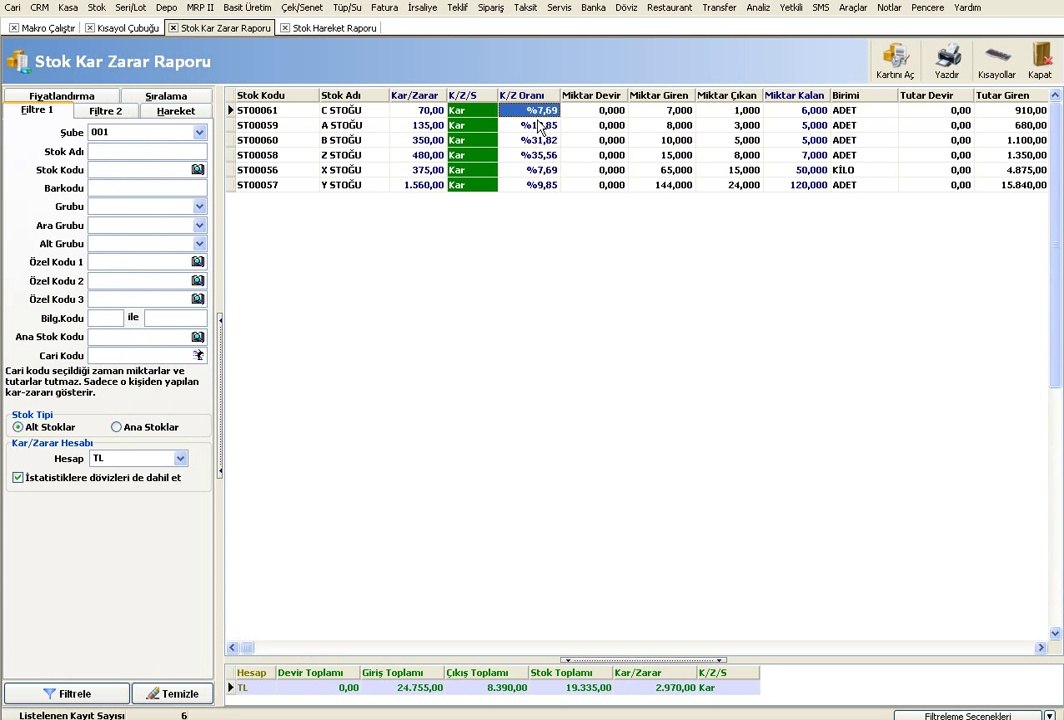Print the report with Yazdır
This screenshot has width=1064, height=720.
click(x=947, y=61)
